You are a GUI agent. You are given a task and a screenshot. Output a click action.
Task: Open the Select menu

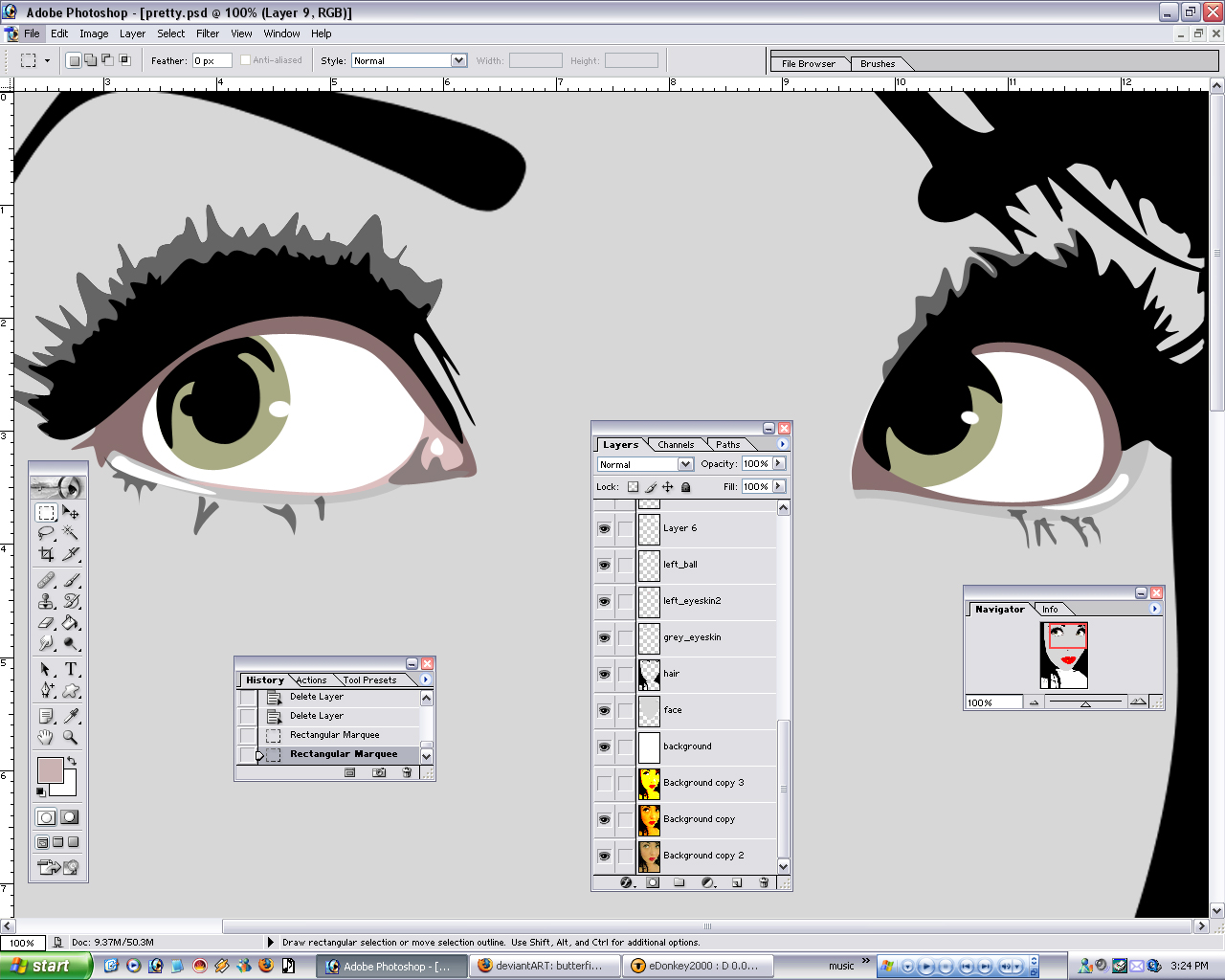171,33
